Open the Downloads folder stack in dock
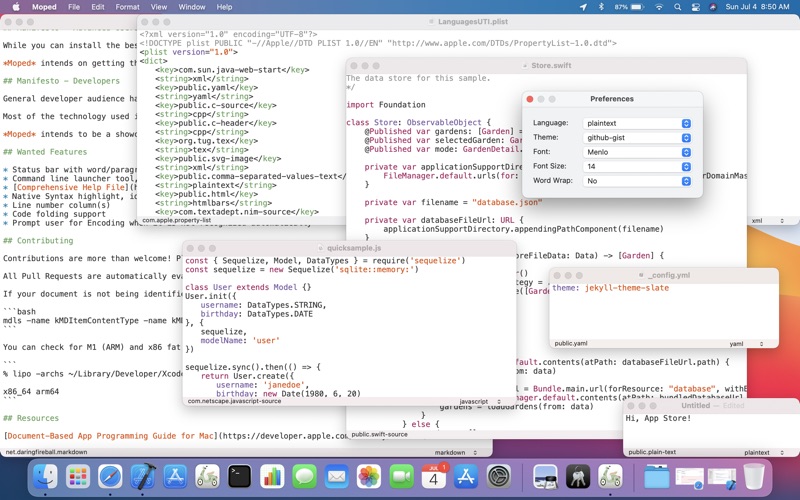The height and width of the screenshot is (500, 800). coord(657,478)
